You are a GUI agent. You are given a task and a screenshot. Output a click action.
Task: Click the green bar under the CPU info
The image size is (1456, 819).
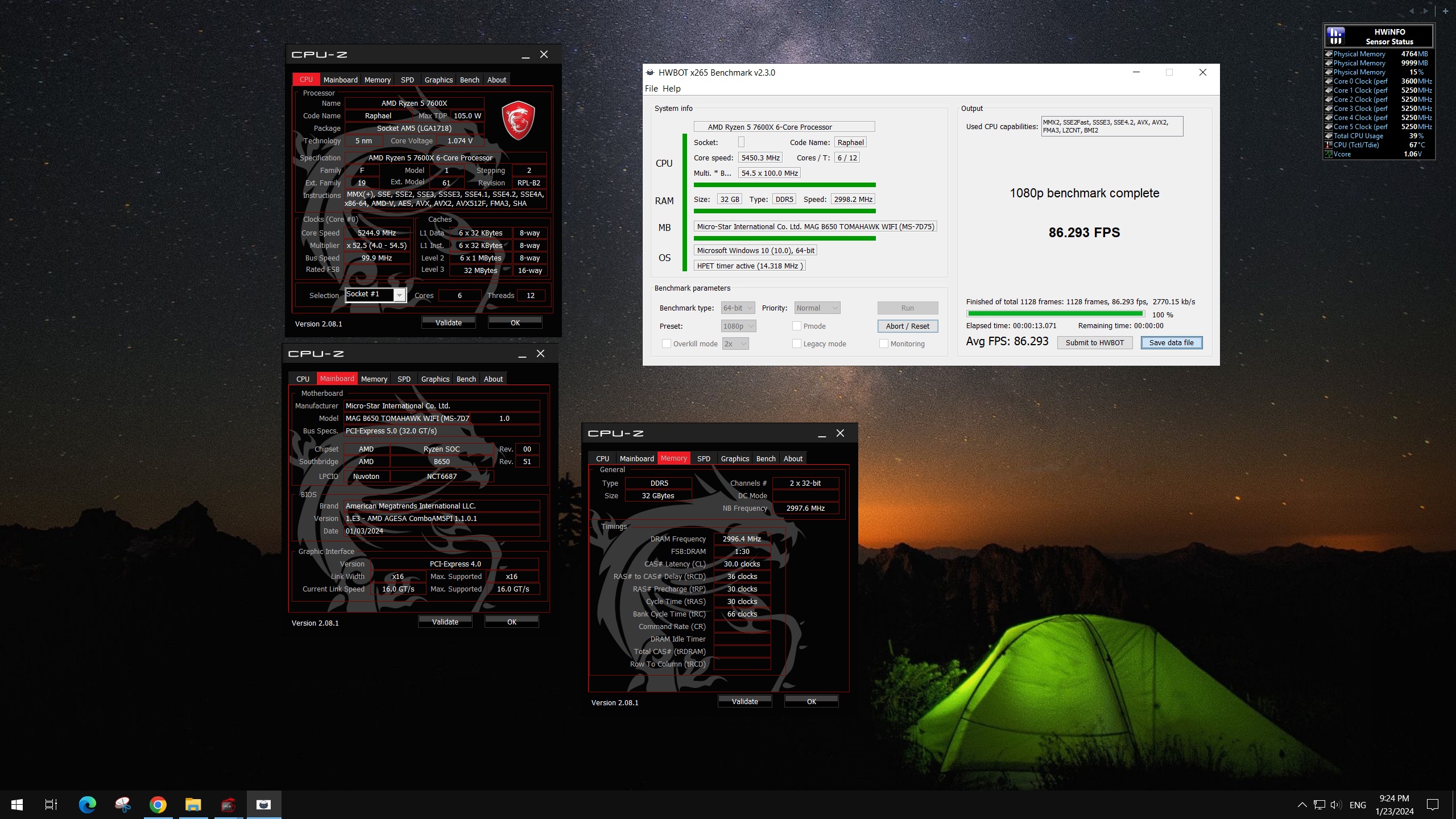pos(784,185)
